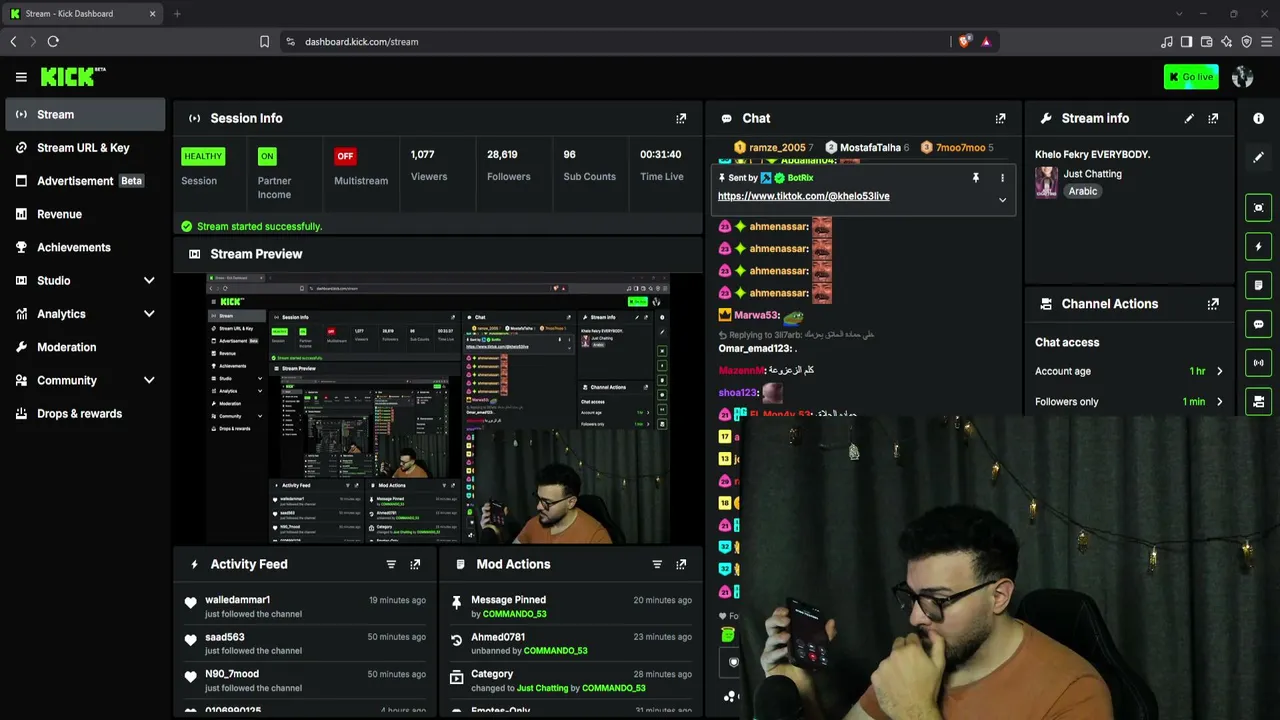The width and height of the screenshot is (1280, 720).
Task: Open Followers only chat access setting
Action: [1129, 402]
